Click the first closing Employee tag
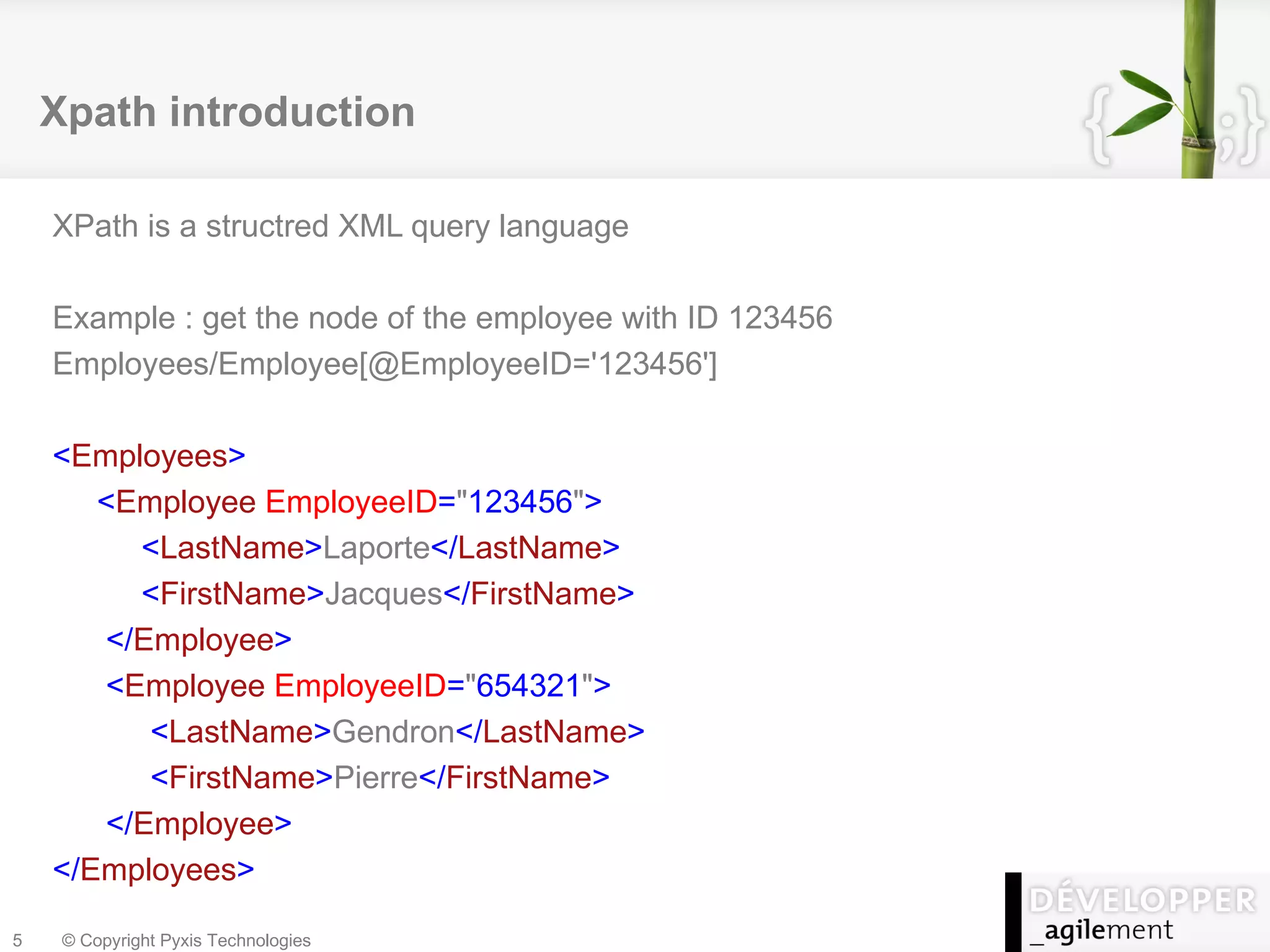 point(198,640)
